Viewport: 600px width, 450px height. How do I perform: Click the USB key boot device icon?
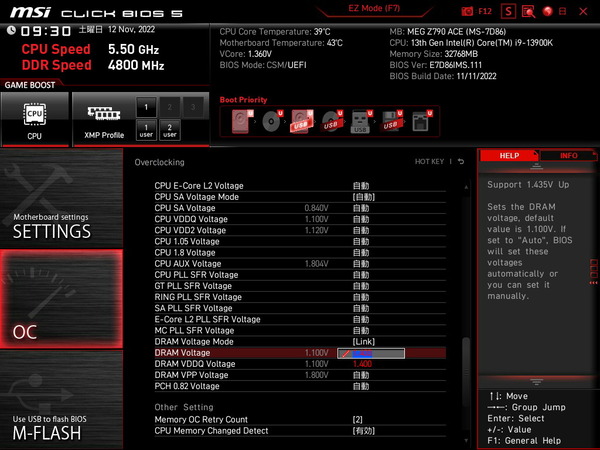361,121
